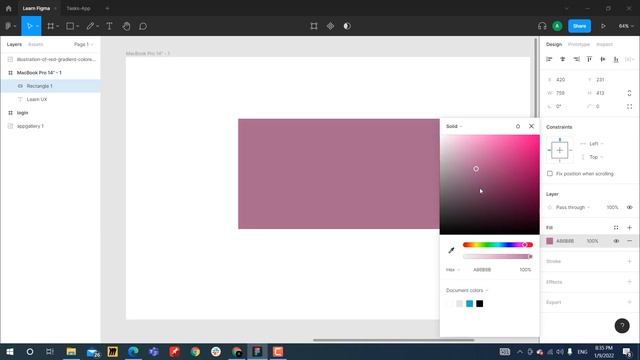Enable Fix position when scrolling
640x360 pixels.
tap(550, 173)
